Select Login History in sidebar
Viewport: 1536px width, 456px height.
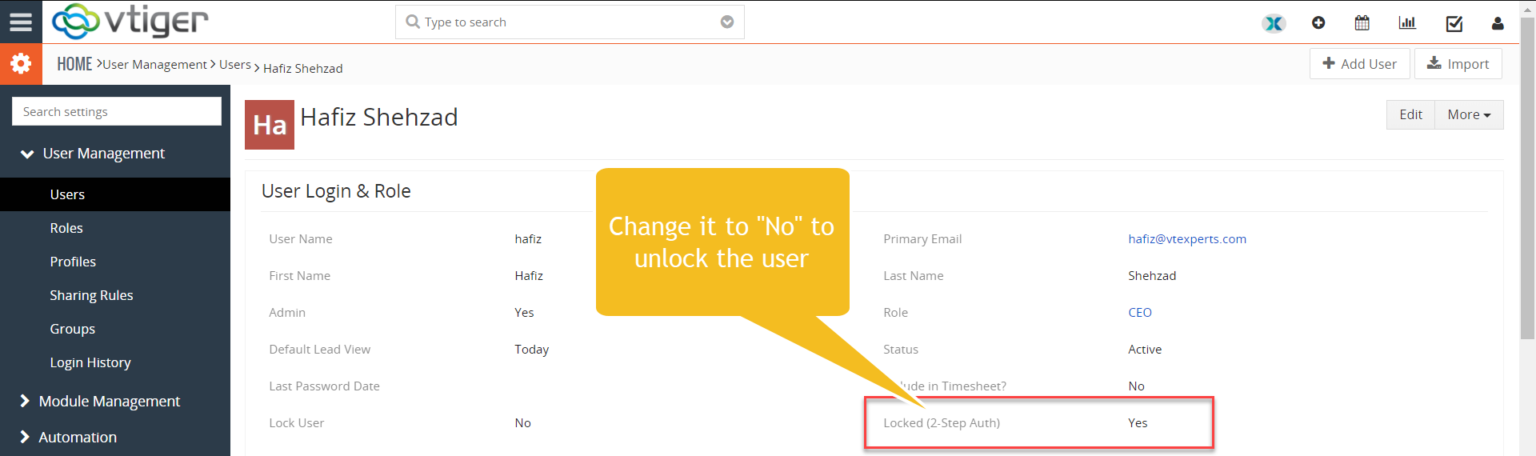[90, 362]
